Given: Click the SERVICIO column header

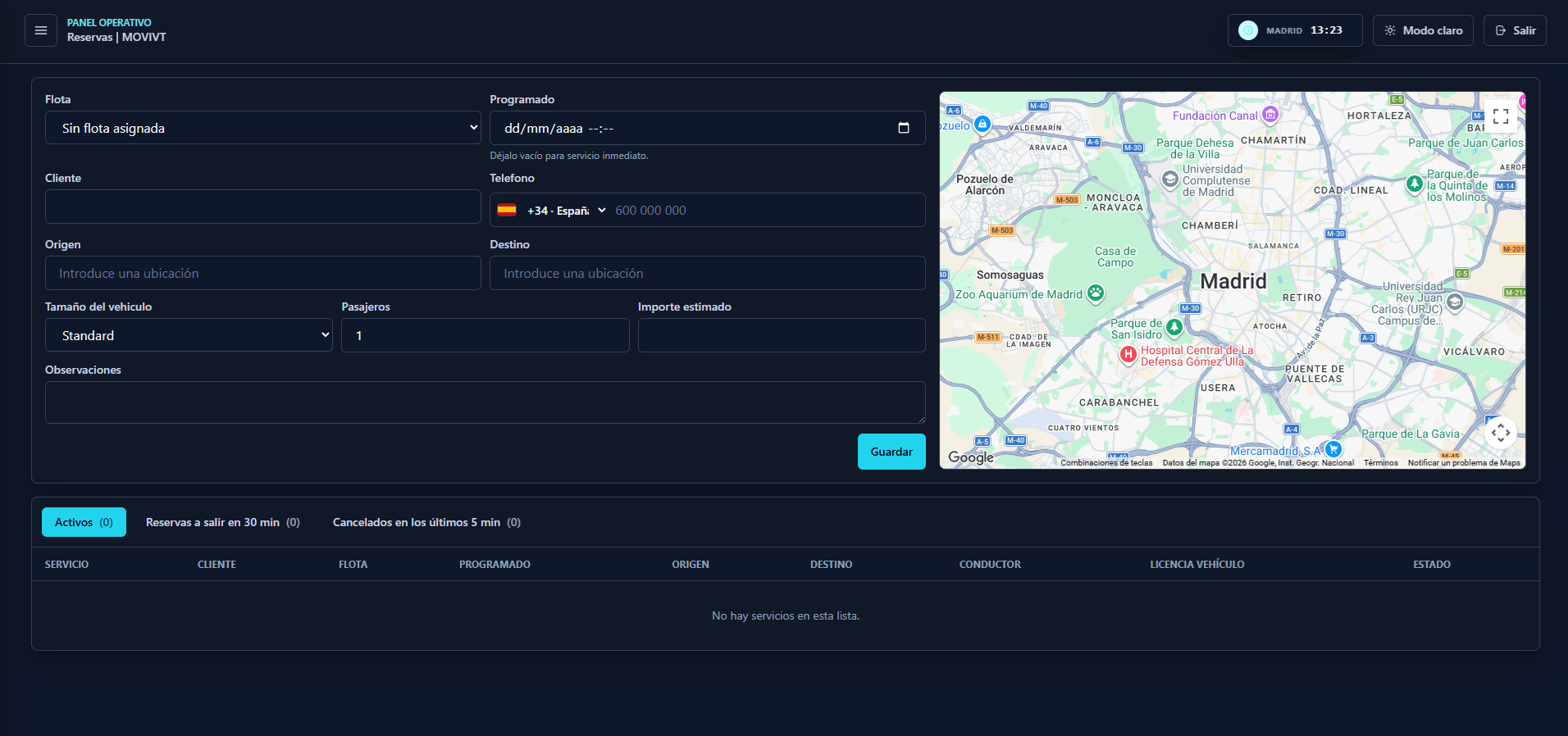Looking at the screenshot, I should click(66, 565).
